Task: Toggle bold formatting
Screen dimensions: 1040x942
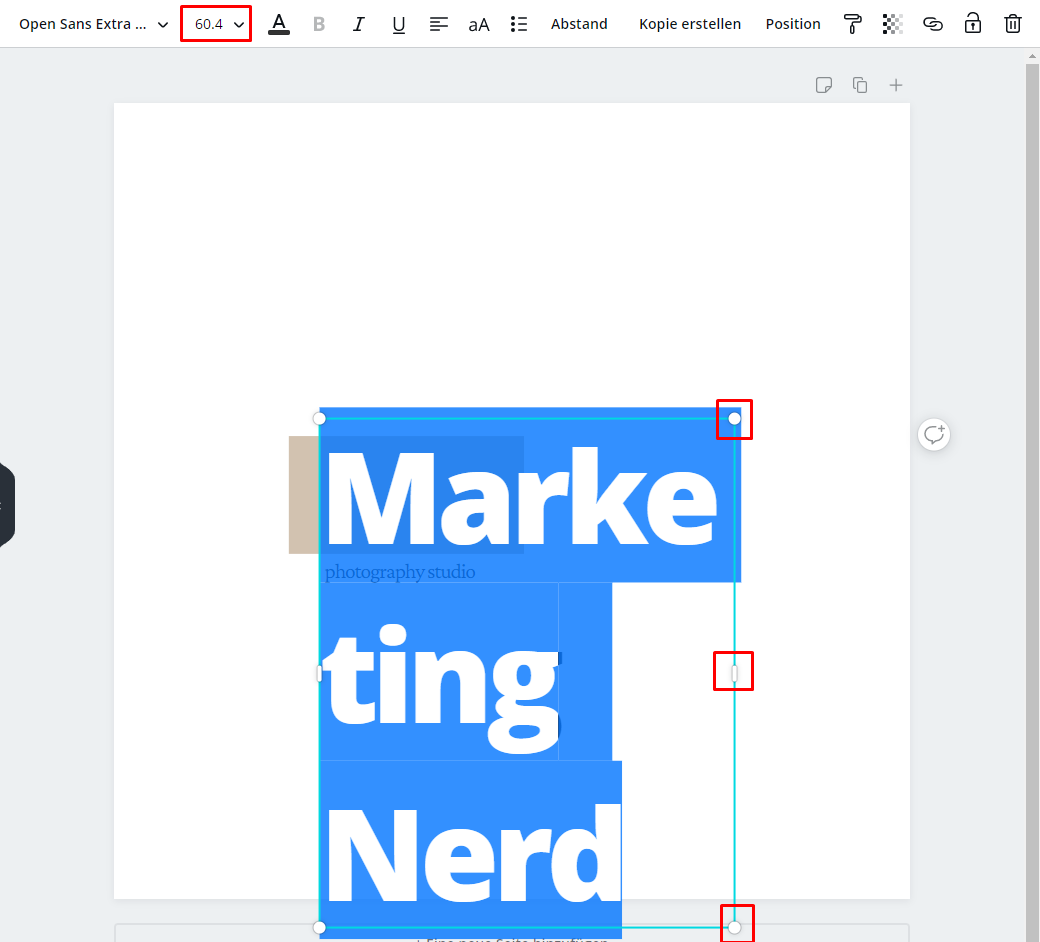Action: point(319,24)
